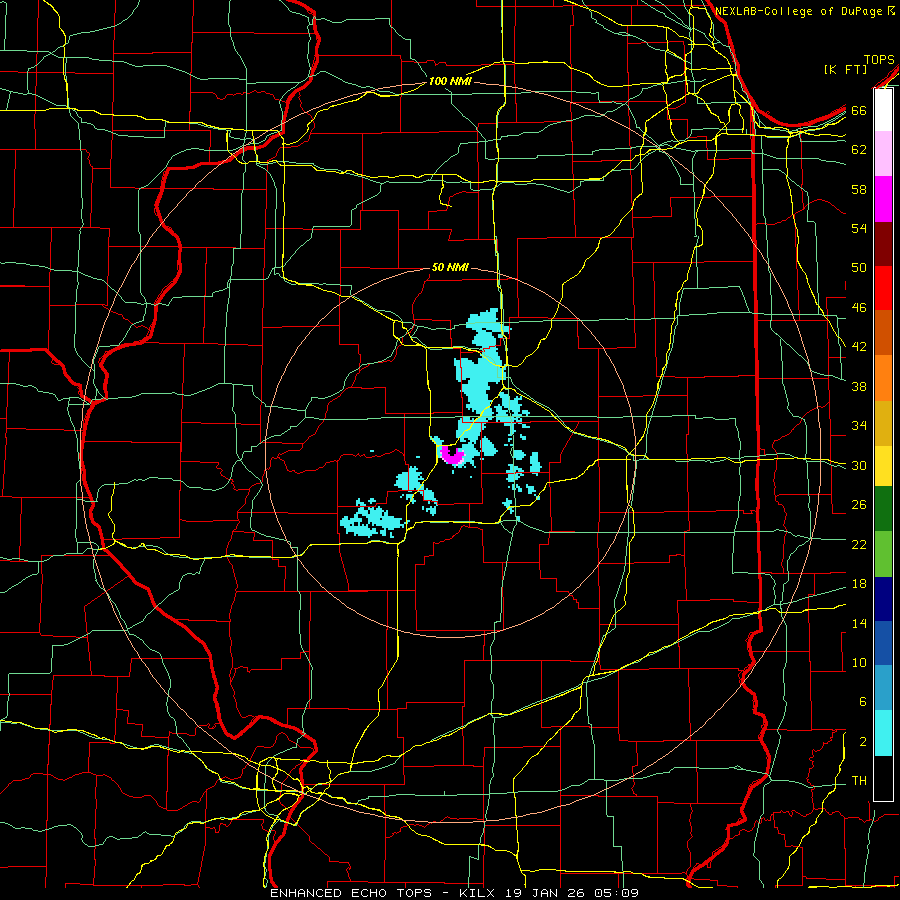Click the legend value "62"
900x900 pixels.
859,150
